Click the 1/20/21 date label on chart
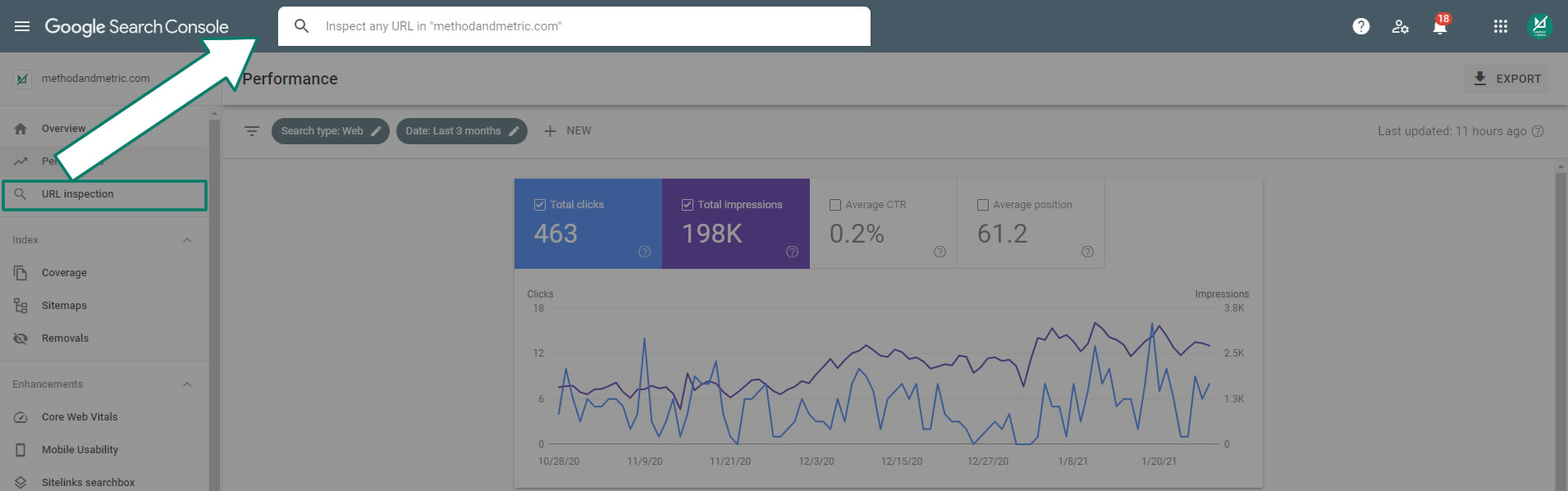The width and height of the screenshot is (1568, 491). (1159, 461)
